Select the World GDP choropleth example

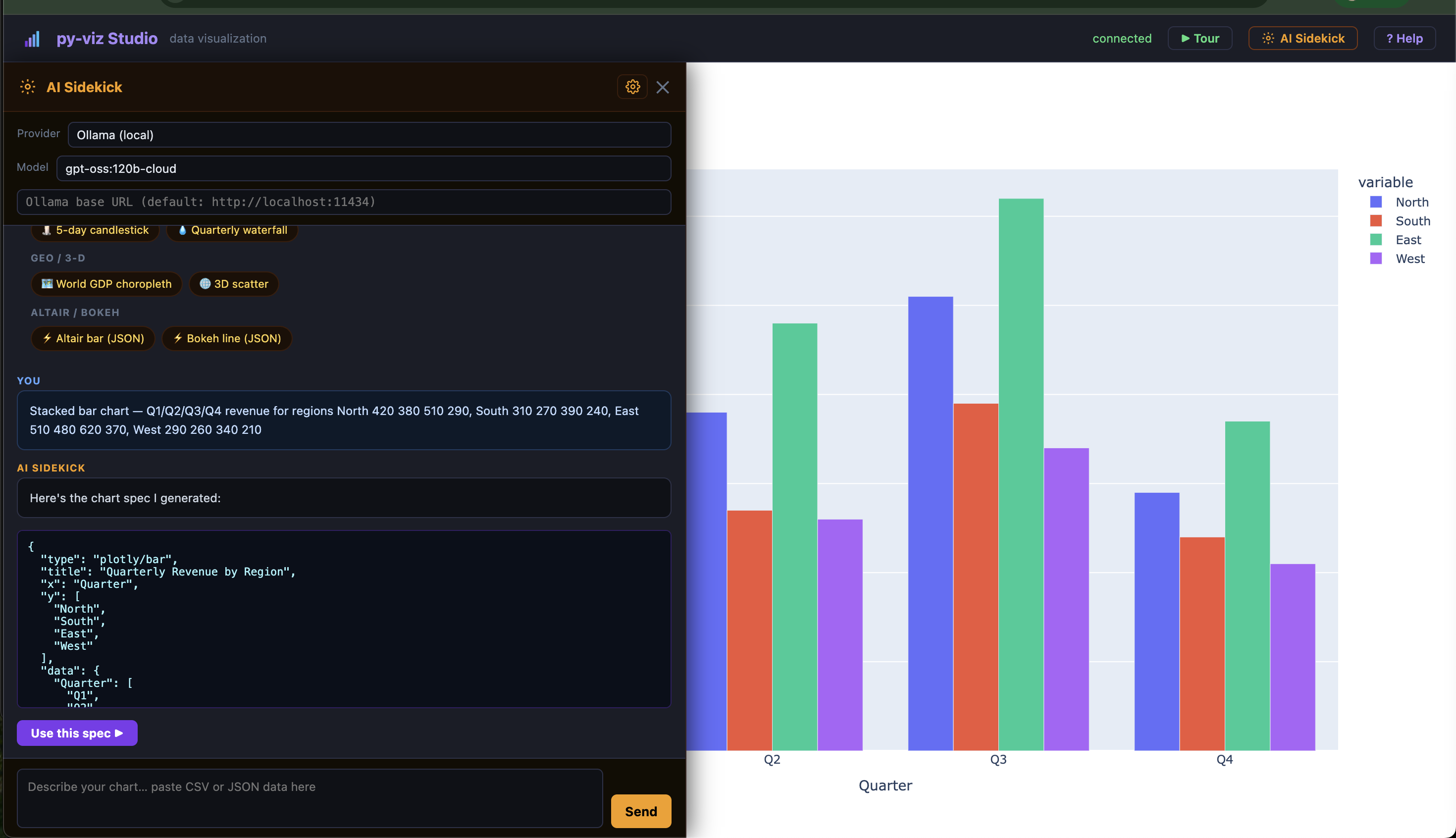pos(106,284)
